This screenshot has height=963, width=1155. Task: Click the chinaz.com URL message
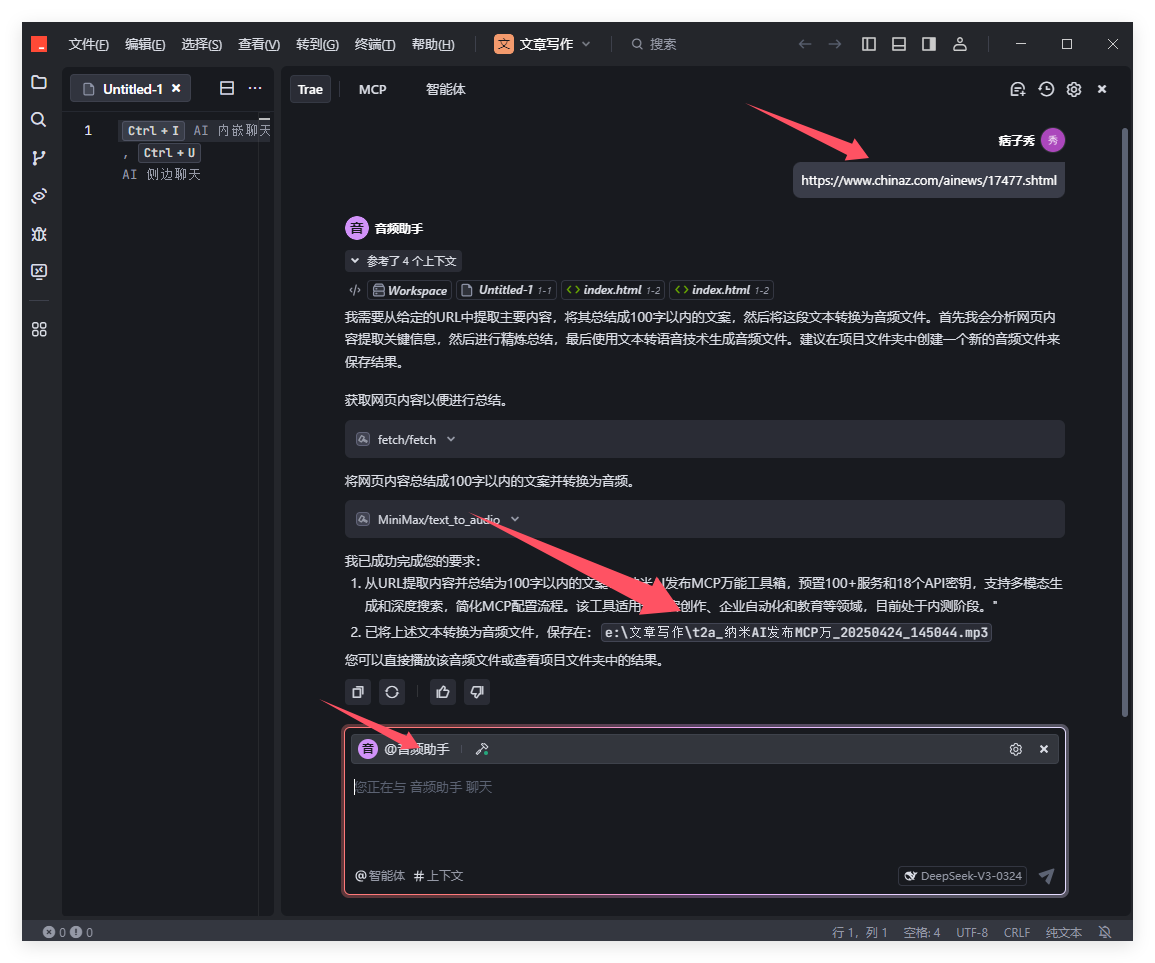[928, 181]
